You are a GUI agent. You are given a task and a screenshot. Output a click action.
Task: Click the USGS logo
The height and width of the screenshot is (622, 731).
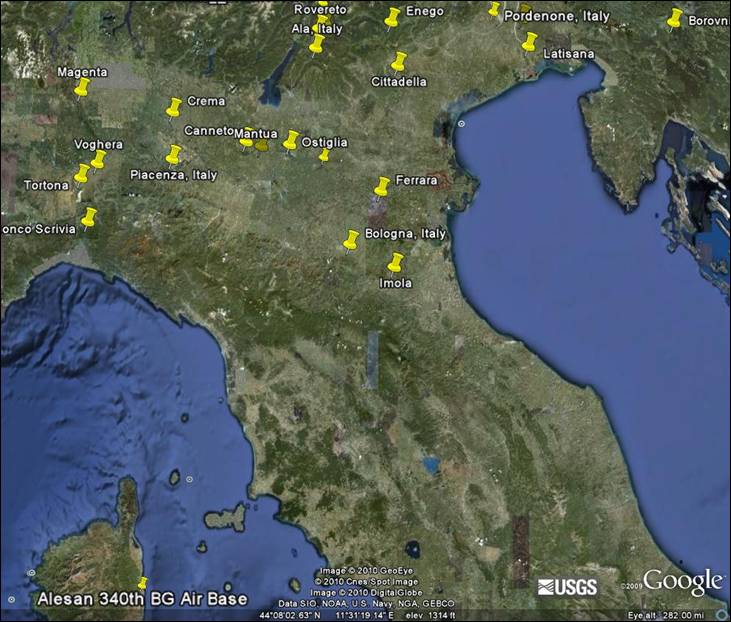point(567,587)
